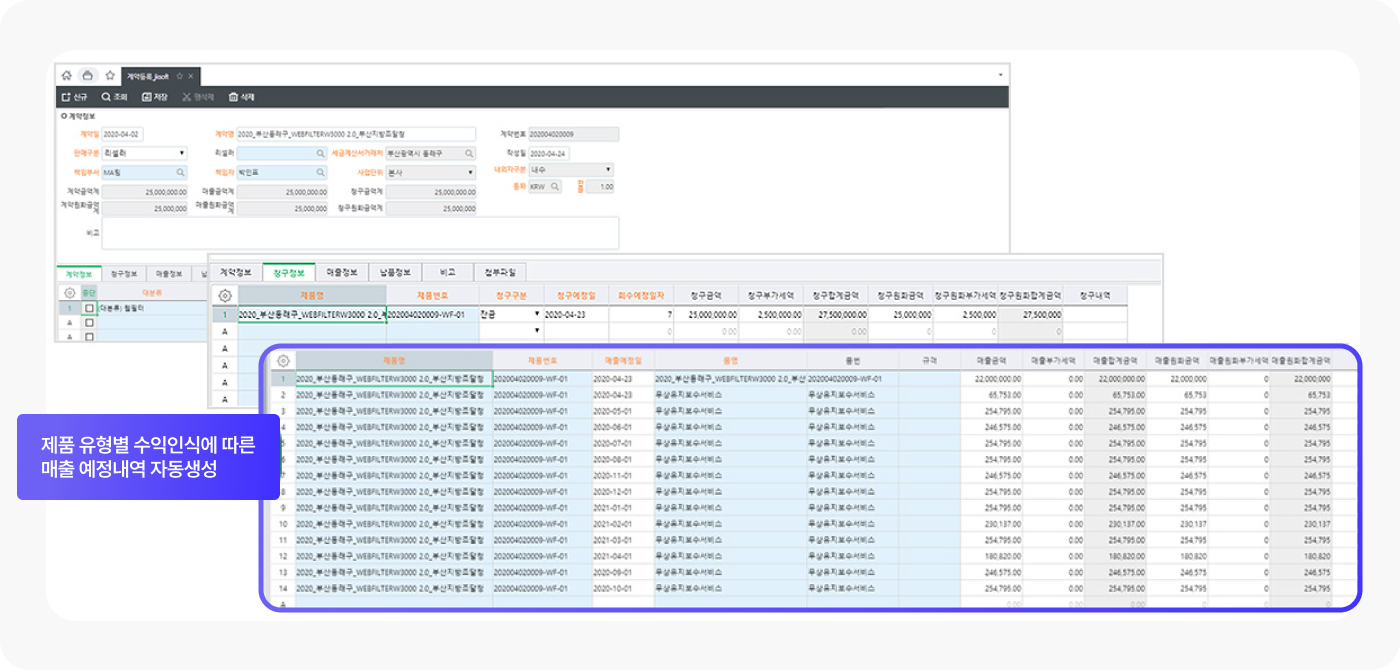This screenshot has height=670, width=1400.
Task: Focus the large 비고 memo box
Action: (x=360, y=233)
